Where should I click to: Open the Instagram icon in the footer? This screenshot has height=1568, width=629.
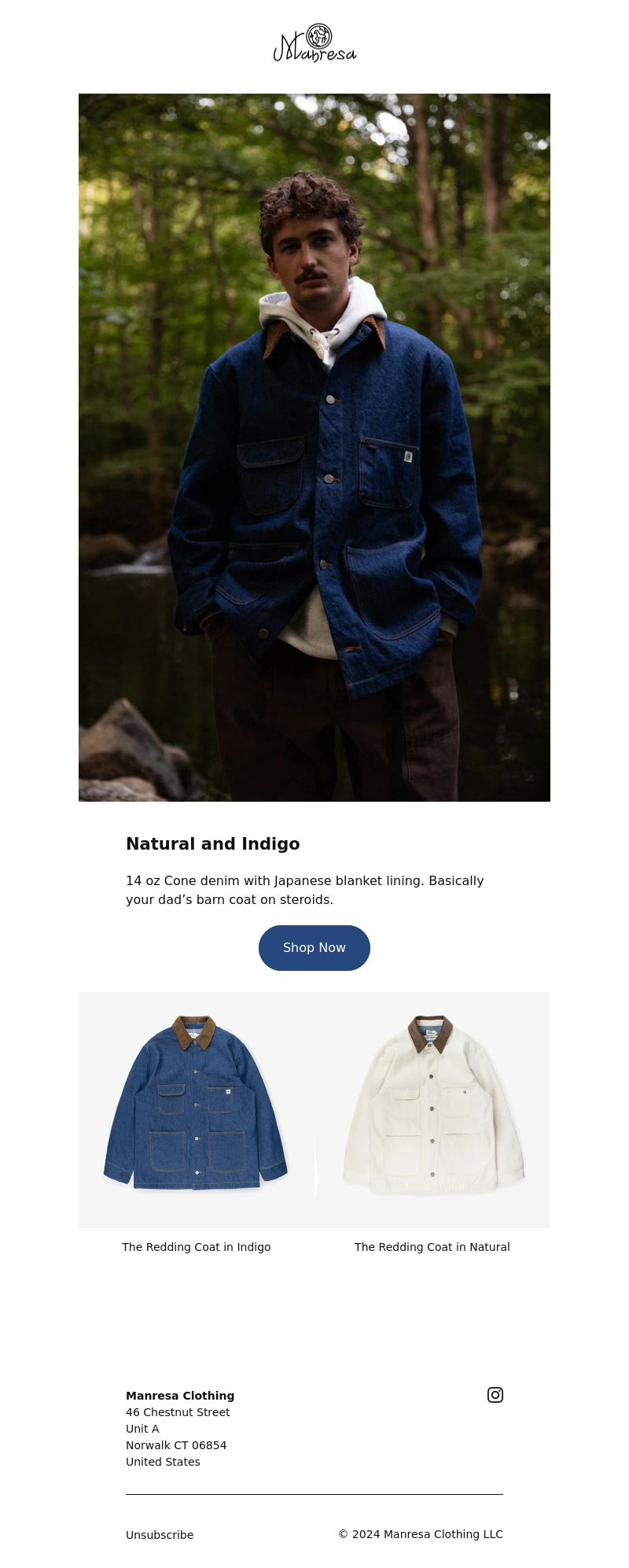[x=495, y=1395]
